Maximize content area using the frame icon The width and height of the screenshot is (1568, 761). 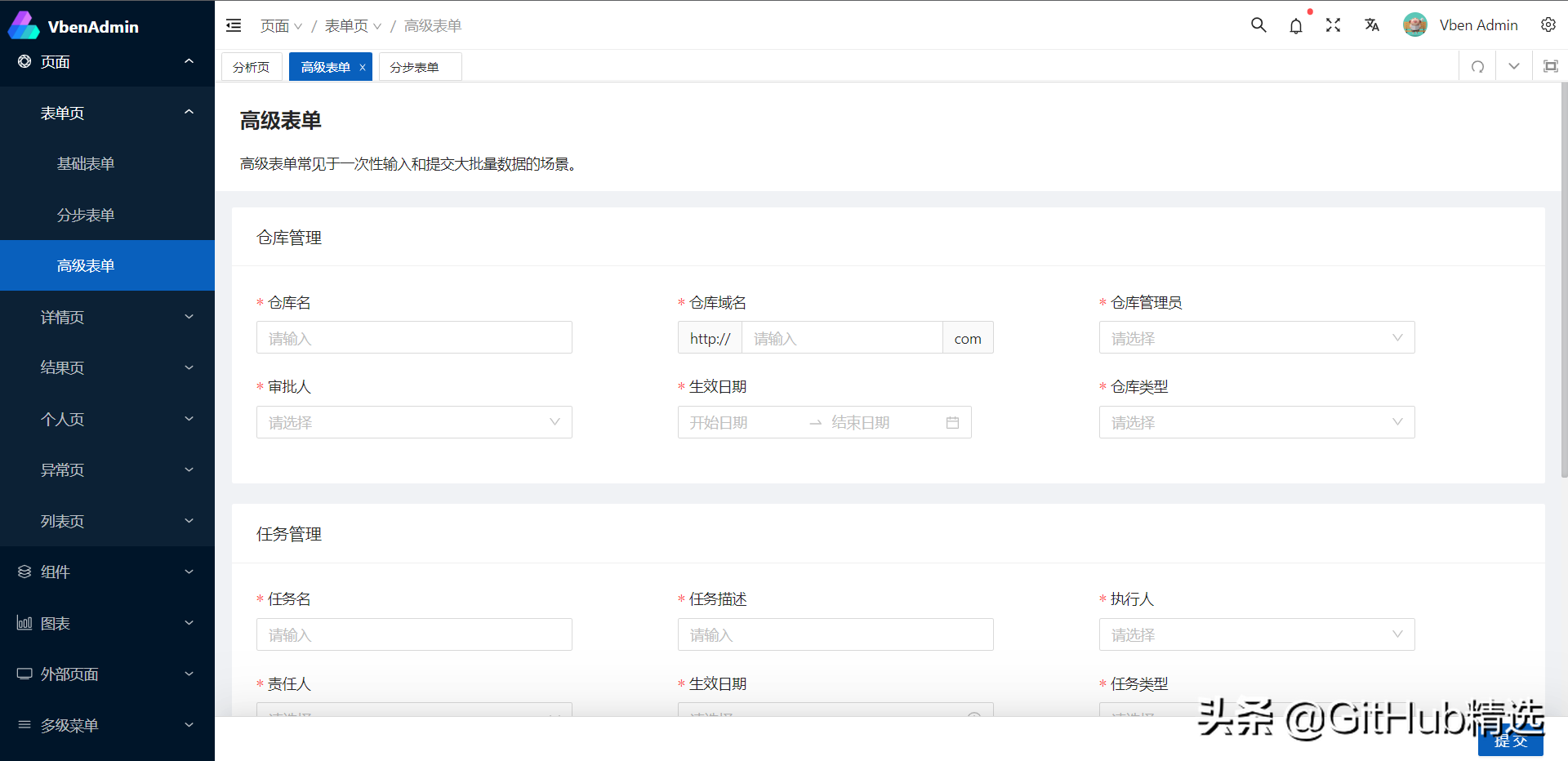tap(1550, 66)
